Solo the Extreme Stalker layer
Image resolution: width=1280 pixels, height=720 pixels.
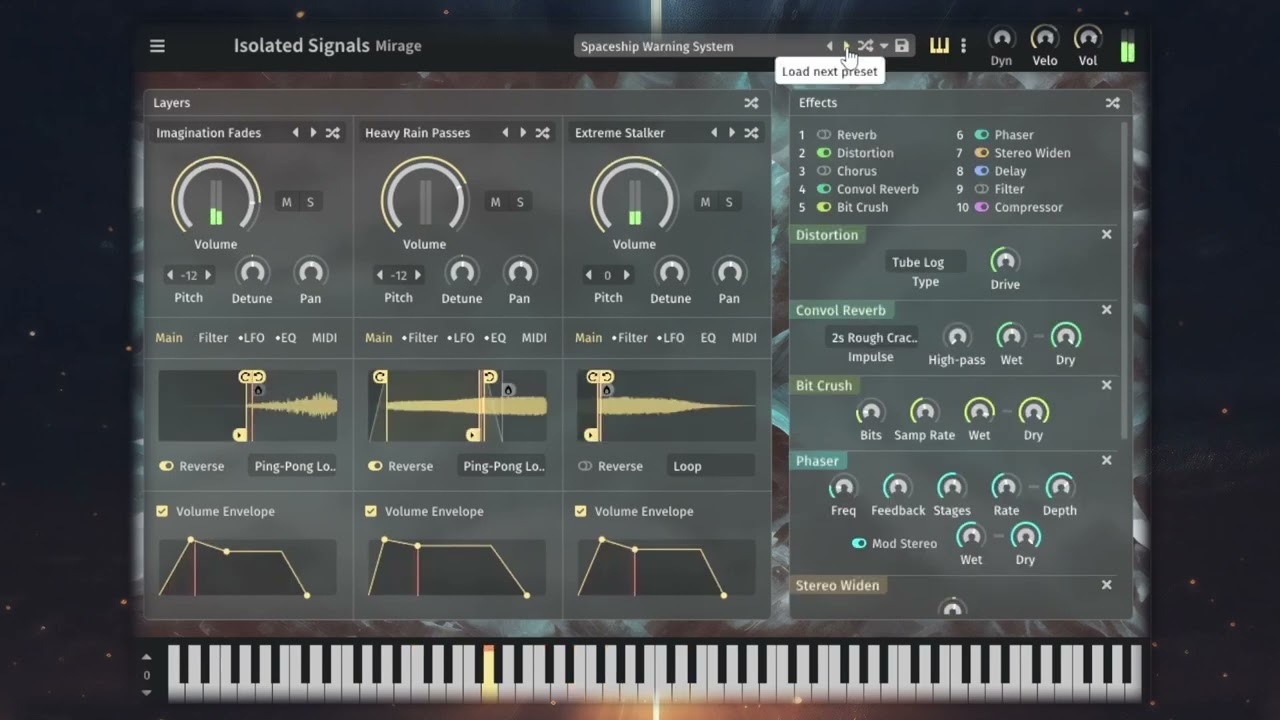click(x=729, y=202)
